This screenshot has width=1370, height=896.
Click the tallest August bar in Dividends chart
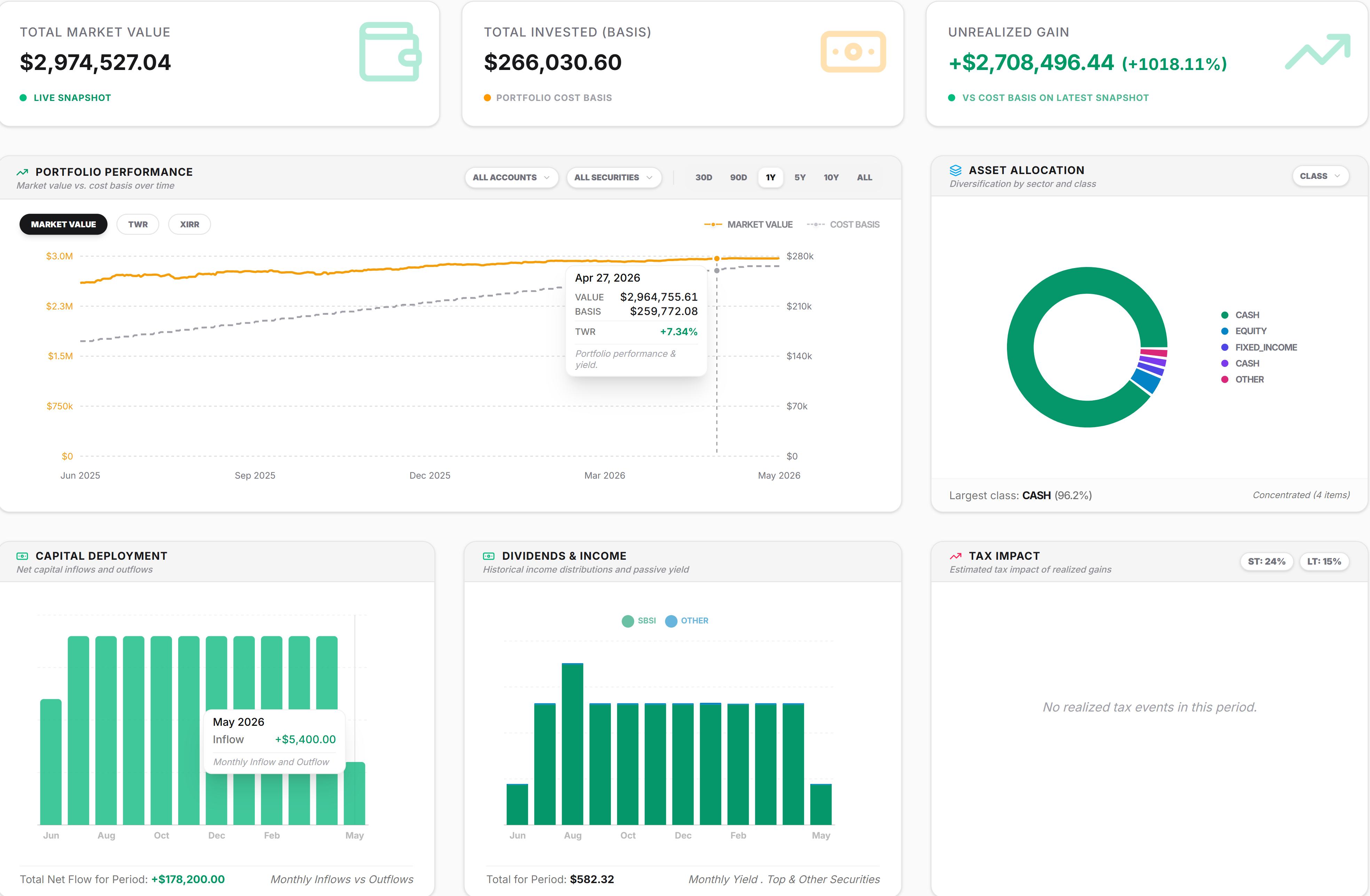(x=572, y=744)
